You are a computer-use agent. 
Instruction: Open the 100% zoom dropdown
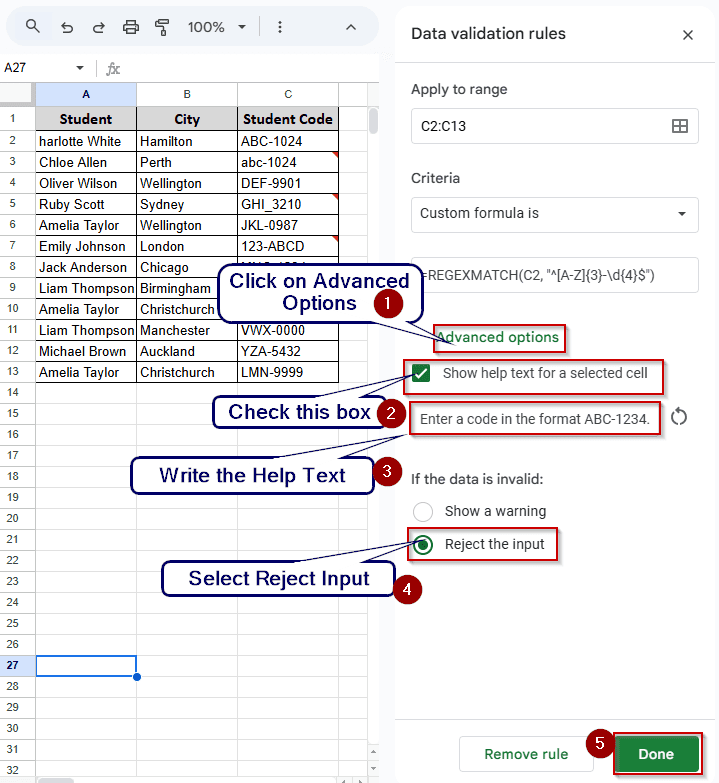(x=217, y=27)
